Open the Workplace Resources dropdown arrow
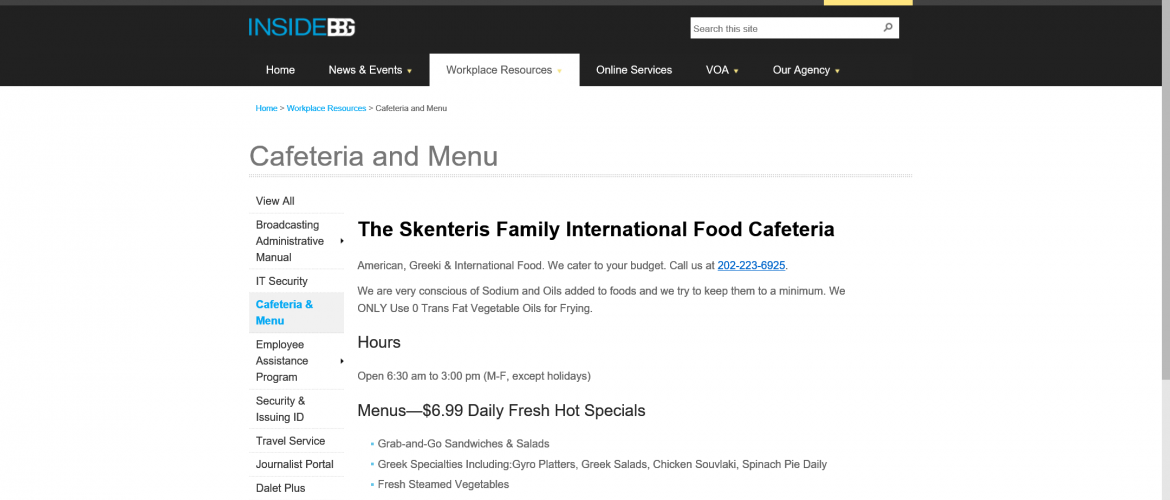Viewport: 1170px width, 500px height. pos(560,71)
